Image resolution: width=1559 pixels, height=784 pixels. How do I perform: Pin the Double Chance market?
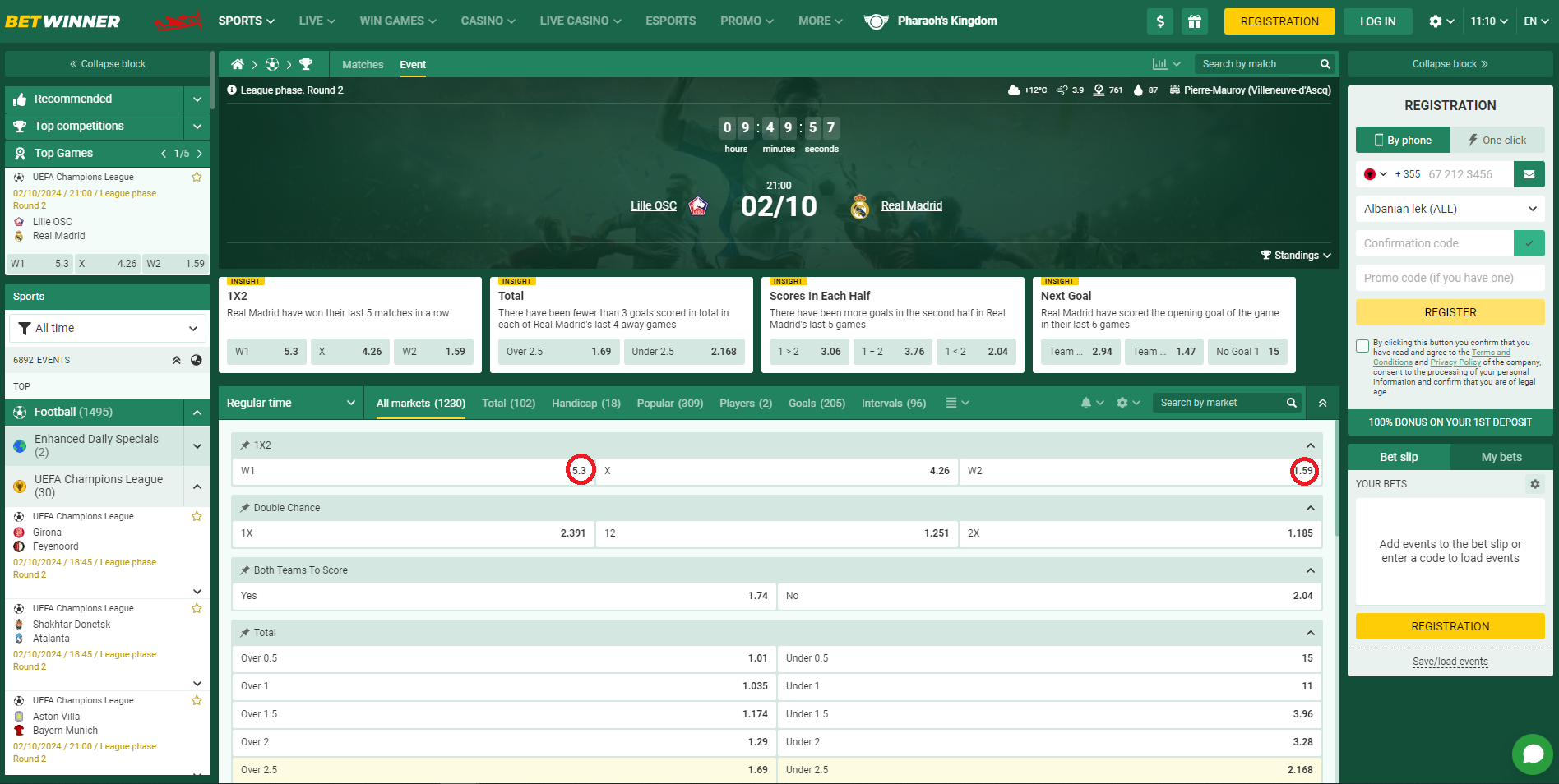[245, 508]
